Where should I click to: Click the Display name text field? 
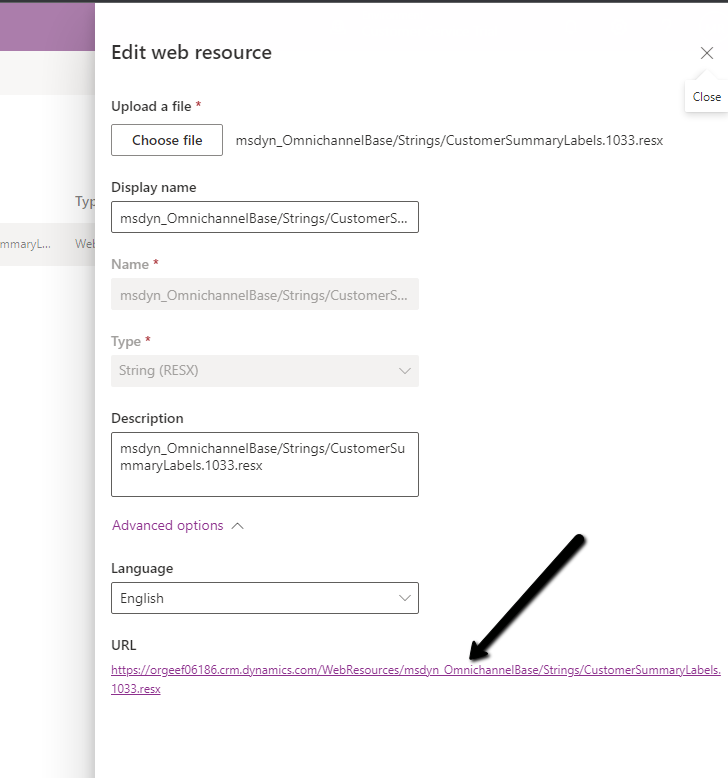click(264, 217)
